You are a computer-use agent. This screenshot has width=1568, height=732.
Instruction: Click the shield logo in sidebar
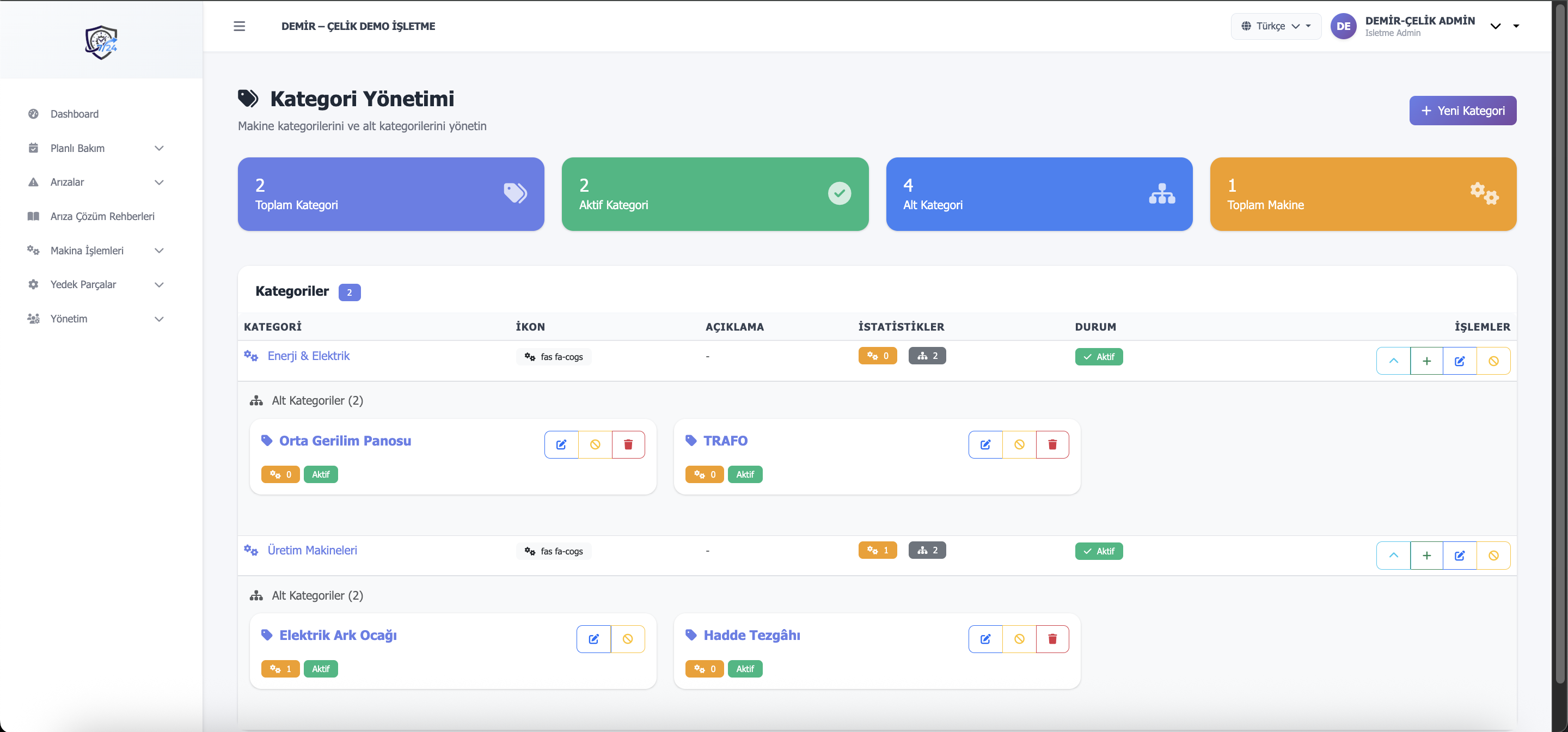coord(101,42)
